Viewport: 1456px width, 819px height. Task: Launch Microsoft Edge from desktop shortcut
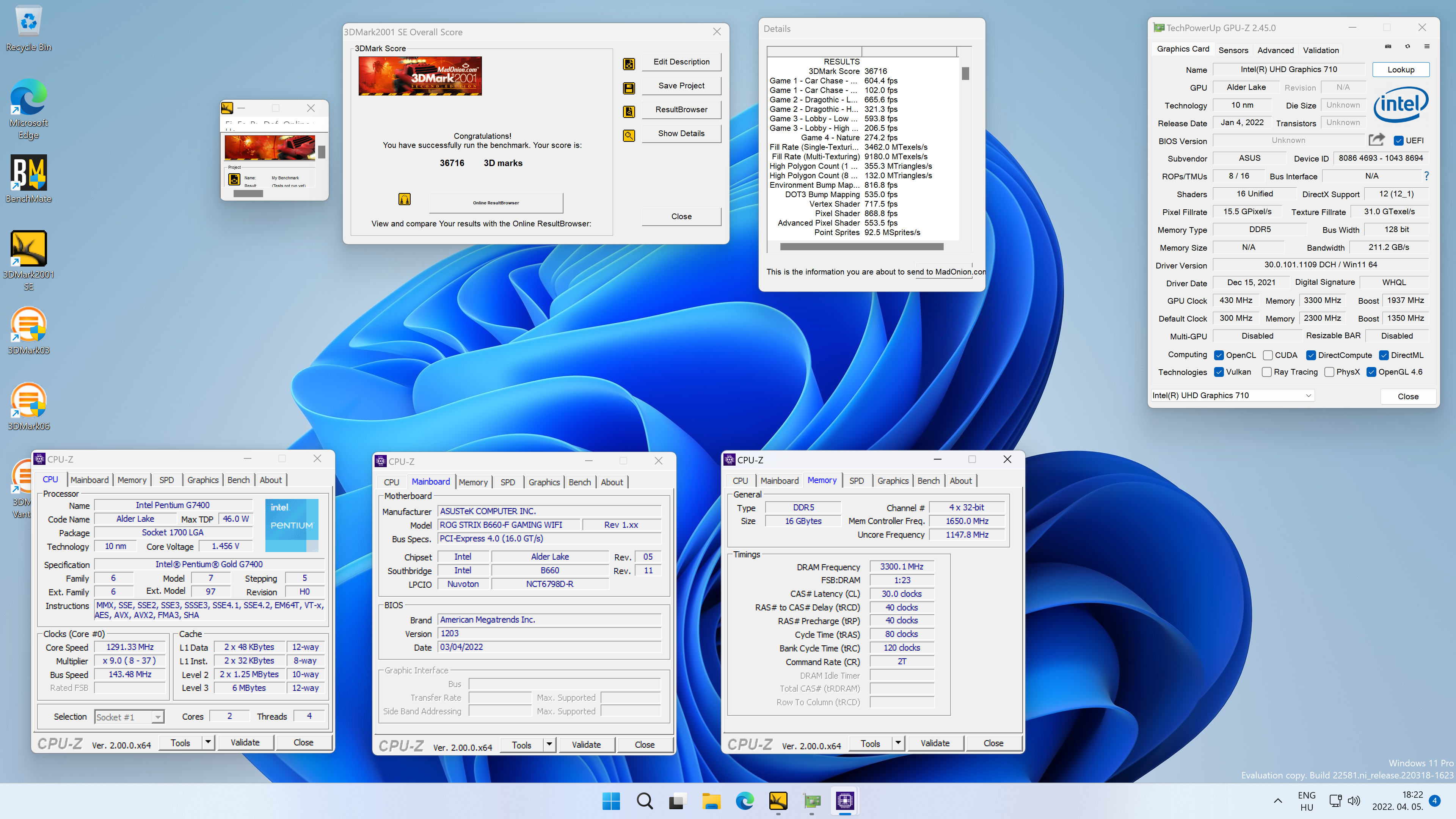point(28,109)
